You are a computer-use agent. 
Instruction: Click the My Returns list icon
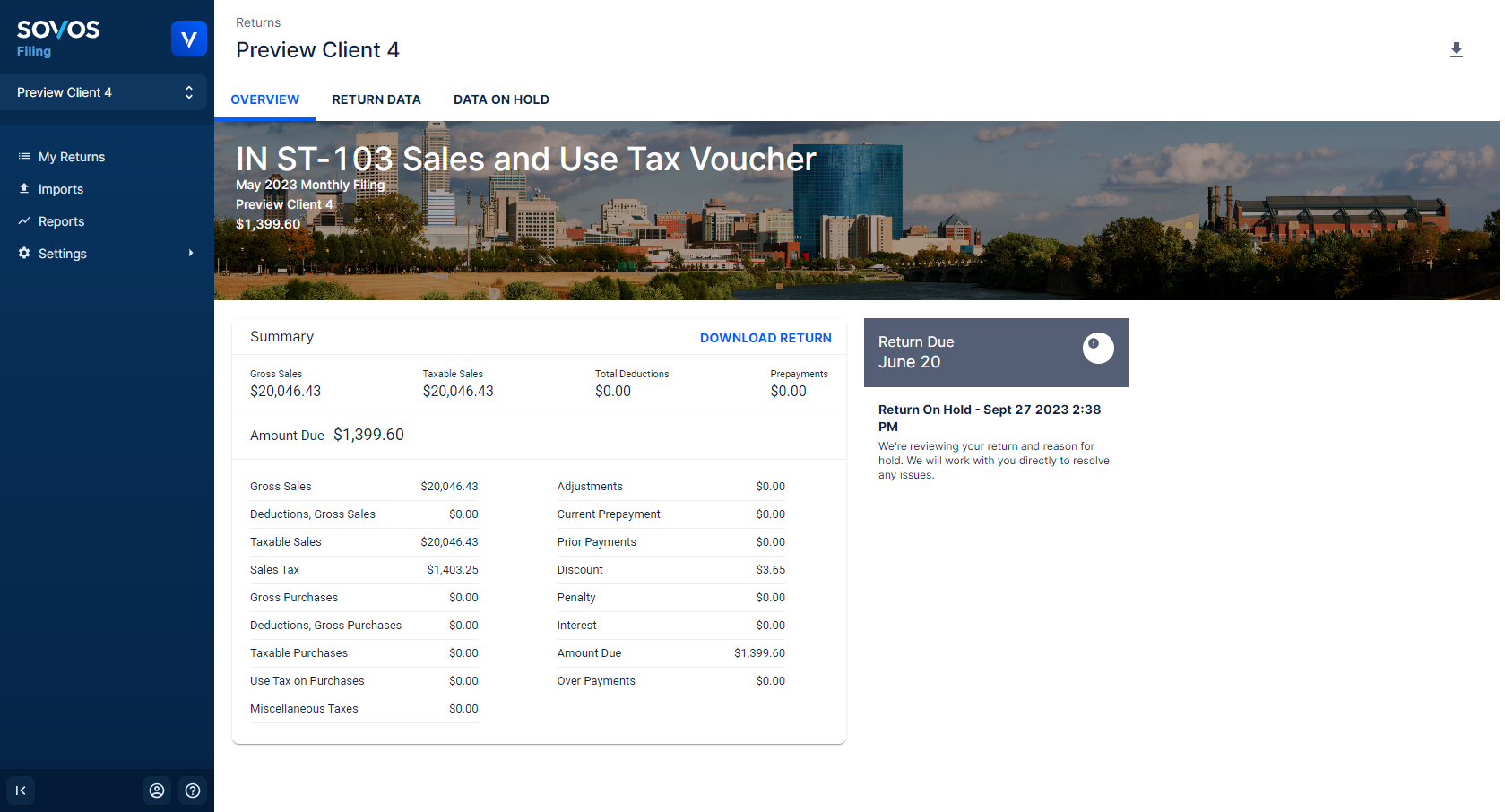coord(24,157)
